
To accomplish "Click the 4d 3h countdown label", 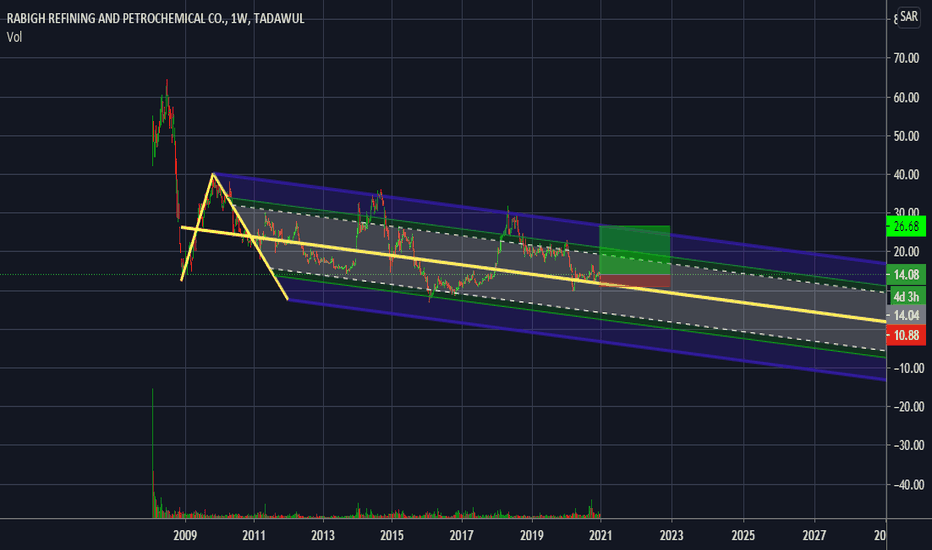I will click(x=906, y=296).
